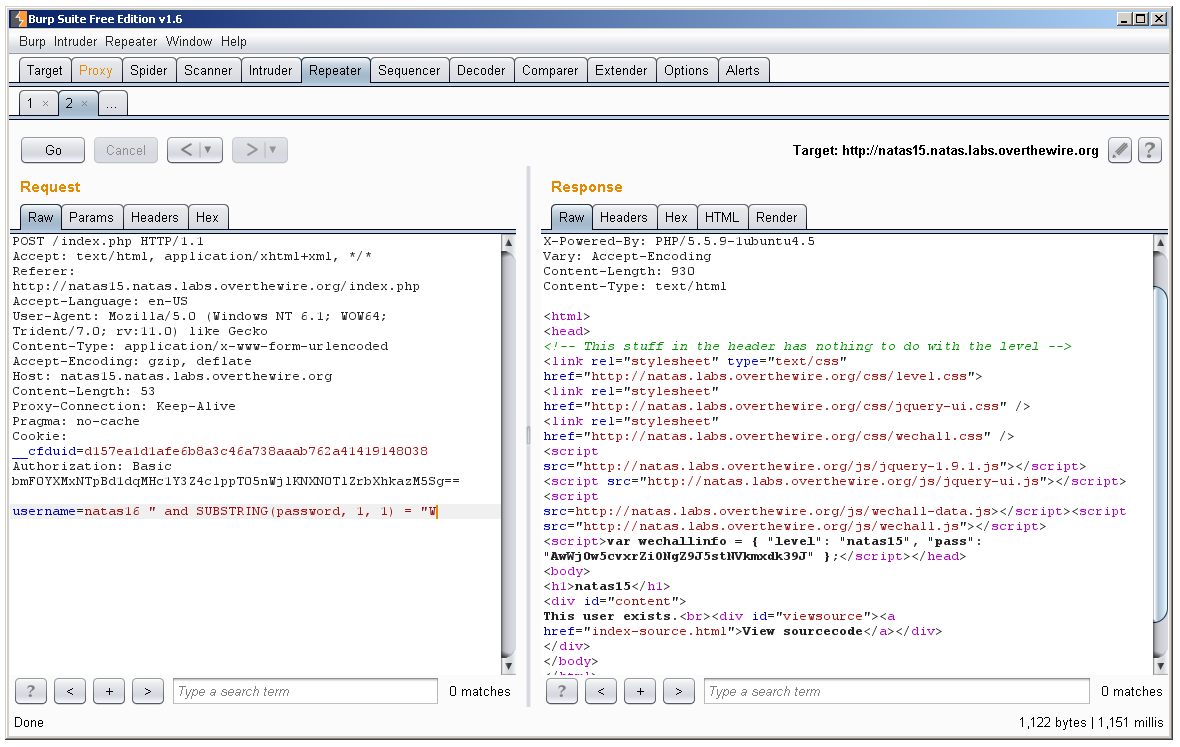The image size is (1180, 747).
Task: Go forward to next request in history
Action: tap(252, 150)
